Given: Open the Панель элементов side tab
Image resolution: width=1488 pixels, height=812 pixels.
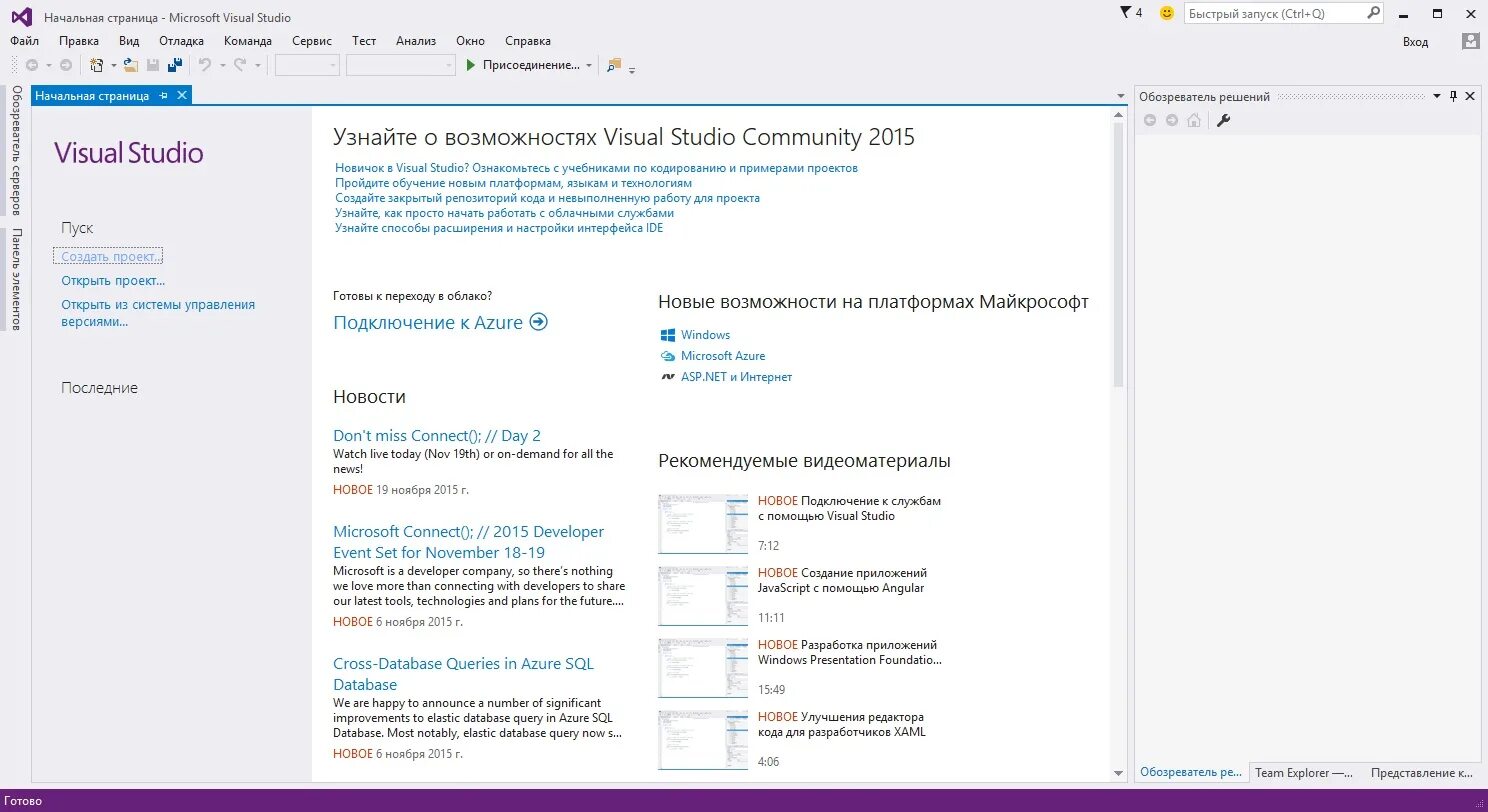Looking at the screenshot, I should pyautogui.click(x=15, y=280).
